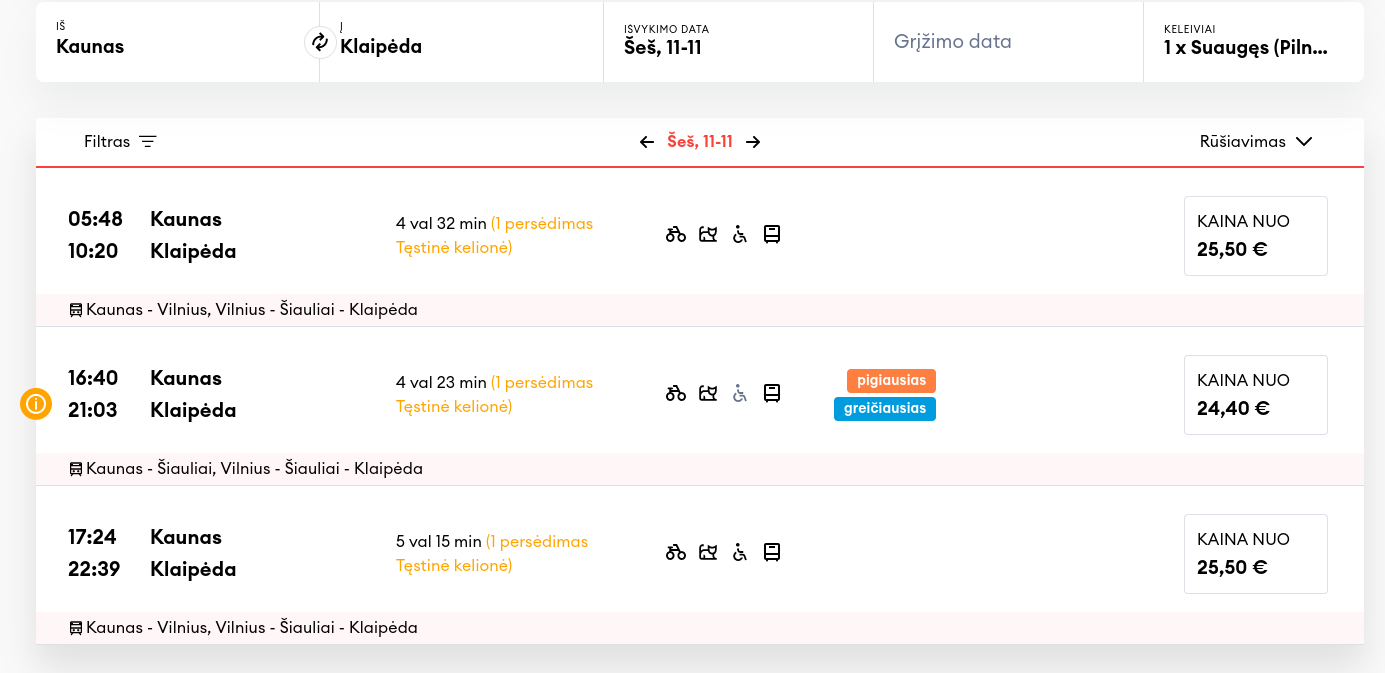Swap origin and destination stations

click(x=320, y=42)
